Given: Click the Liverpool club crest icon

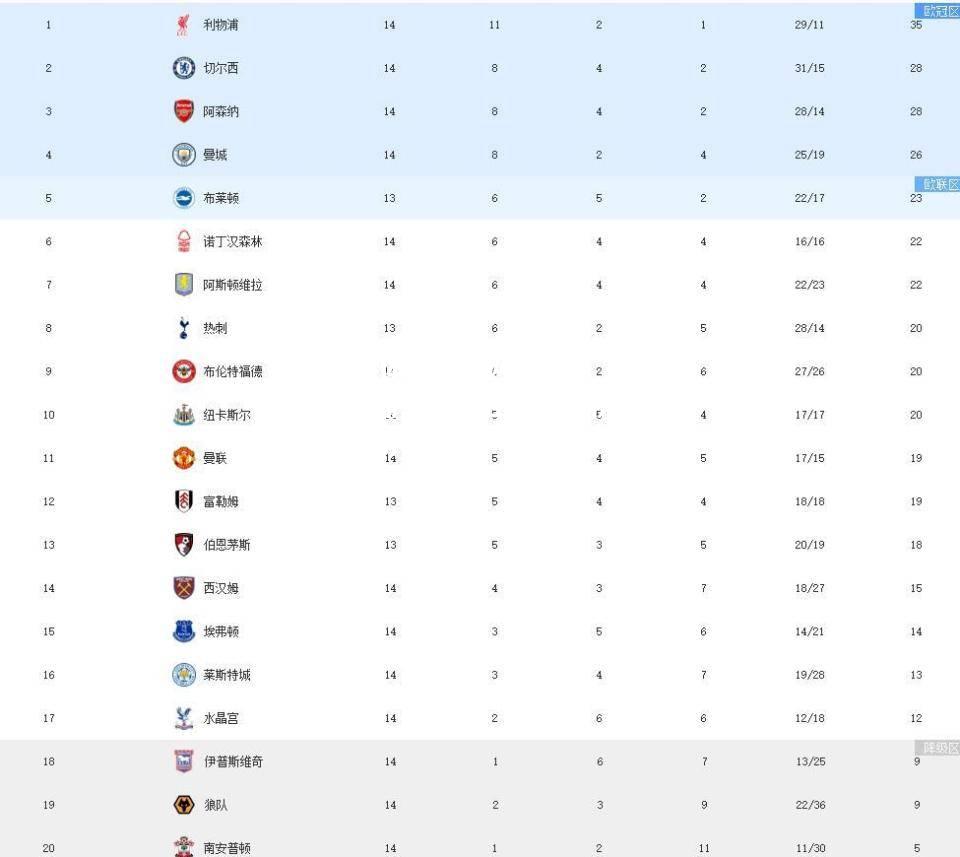Looking at the screenshot, I should [x=182, y=25].
